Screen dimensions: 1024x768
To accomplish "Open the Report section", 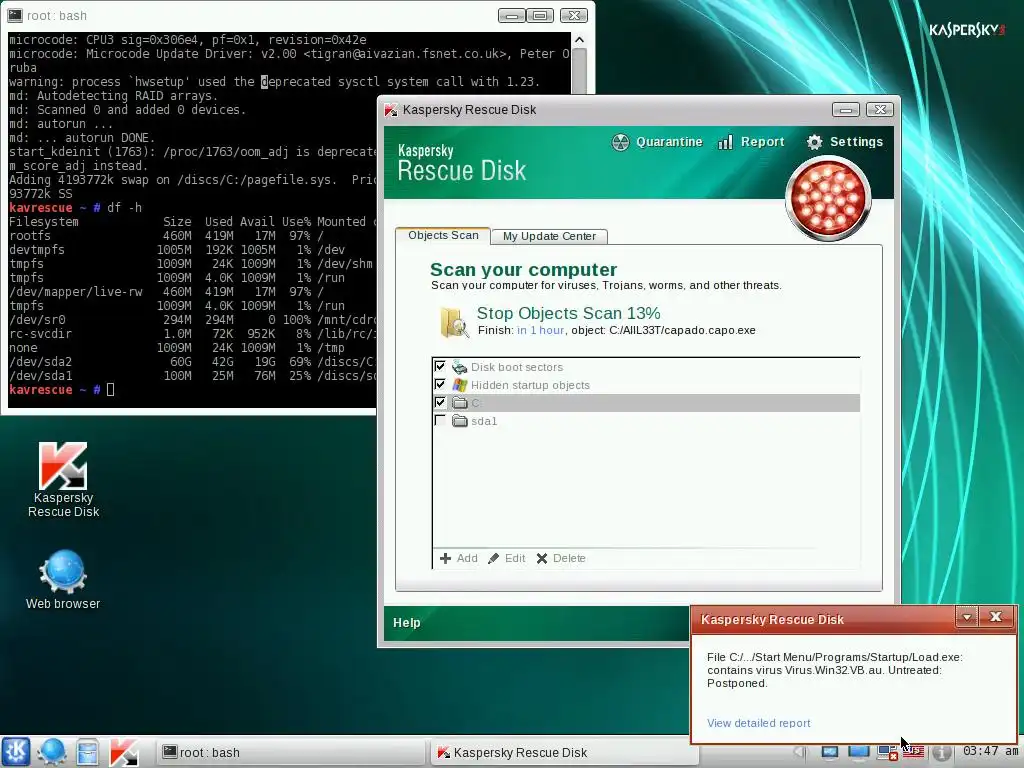I will [751, 142].
